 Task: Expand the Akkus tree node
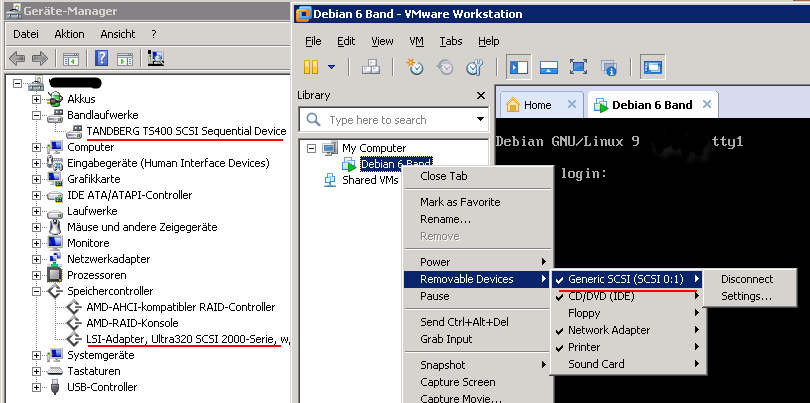pyautogui.click(x=37, y=99)
